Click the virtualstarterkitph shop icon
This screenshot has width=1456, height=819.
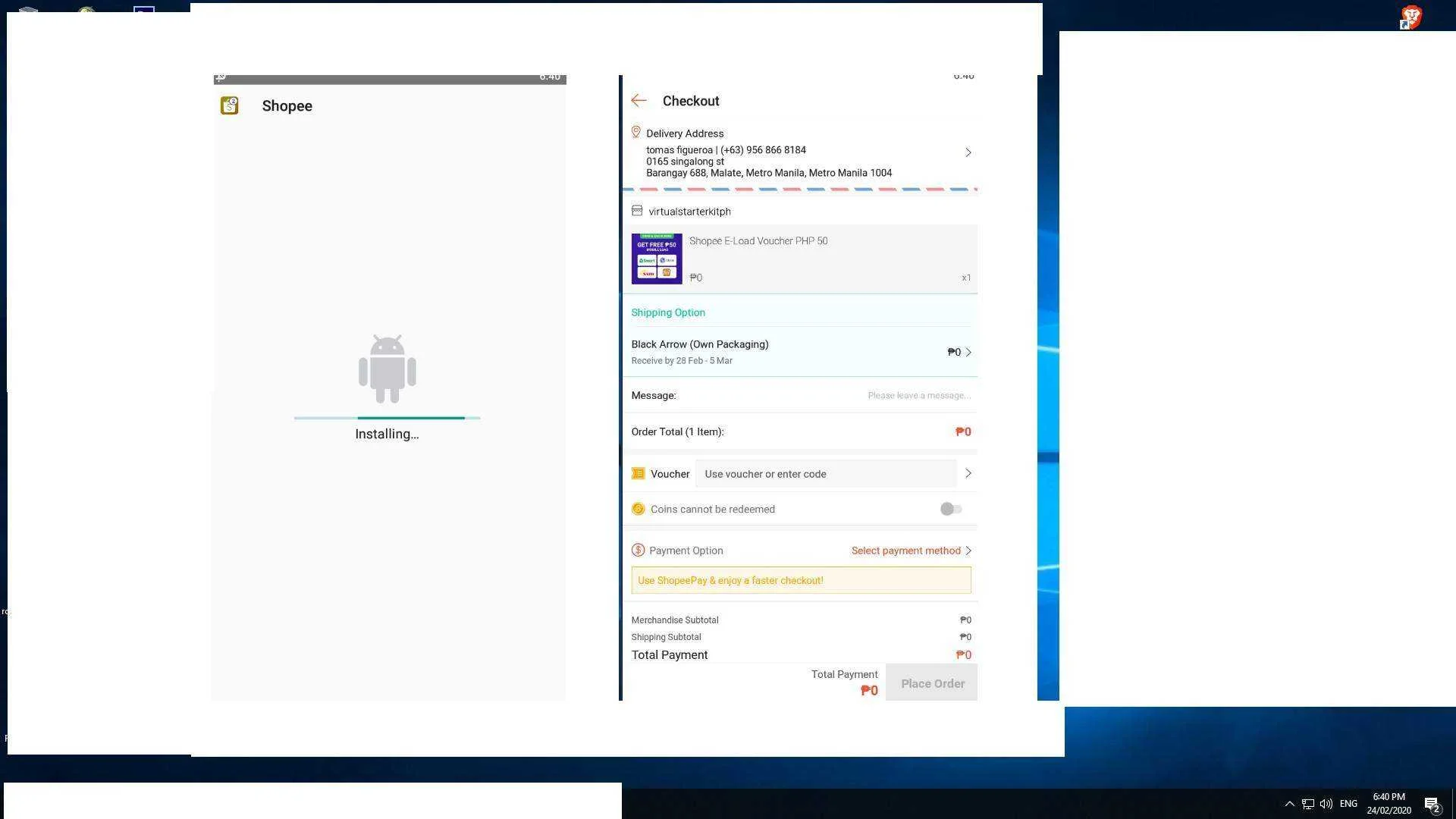(637, 211)
